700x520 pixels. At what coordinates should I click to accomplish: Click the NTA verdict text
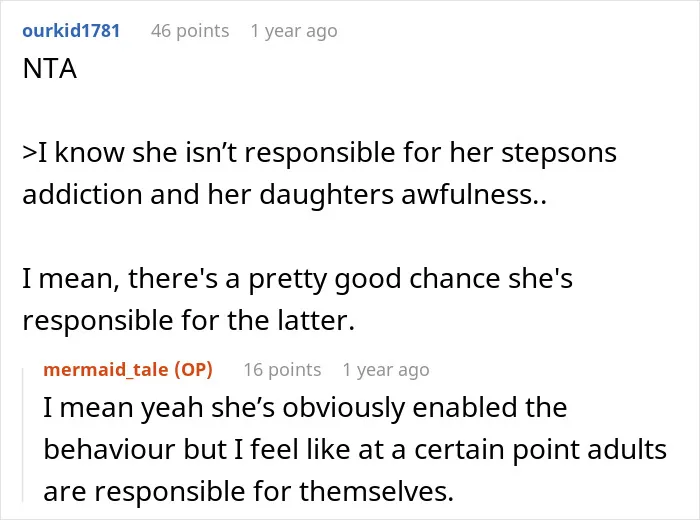[x=50, y=69]
